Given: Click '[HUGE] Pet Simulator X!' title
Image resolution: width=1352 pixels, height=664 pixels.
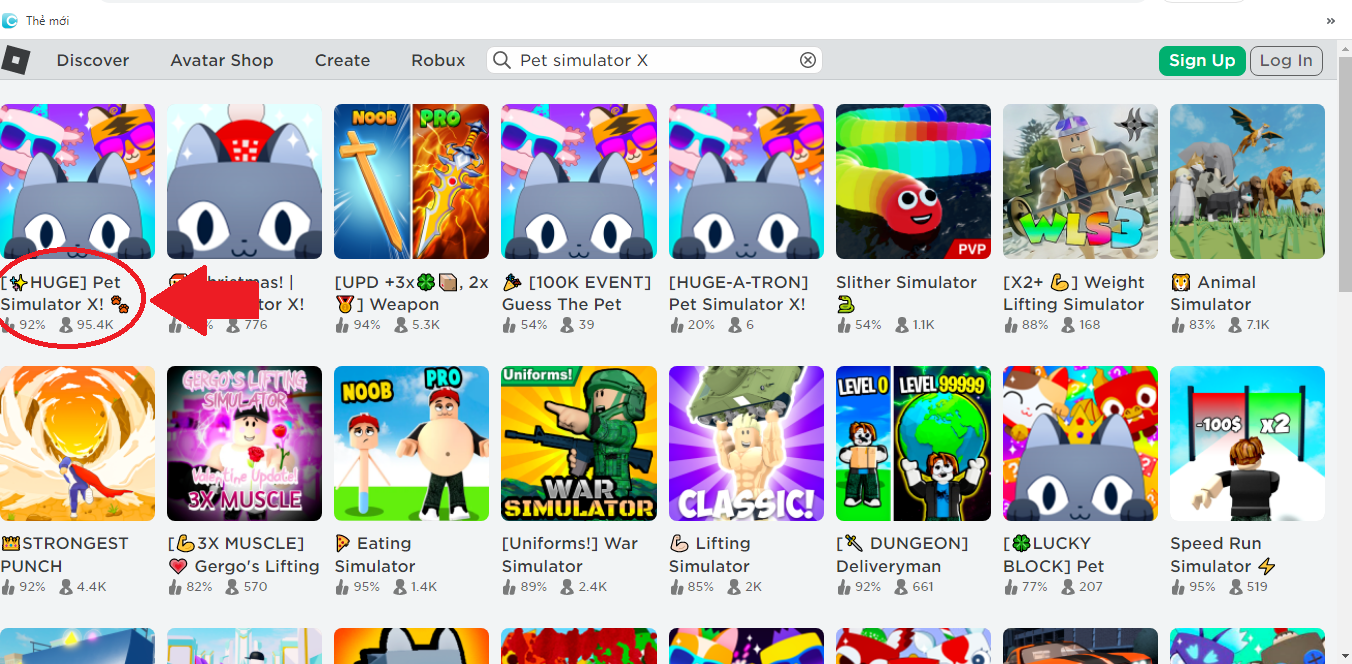Looking at the screenshot, I should click(66, 293).
